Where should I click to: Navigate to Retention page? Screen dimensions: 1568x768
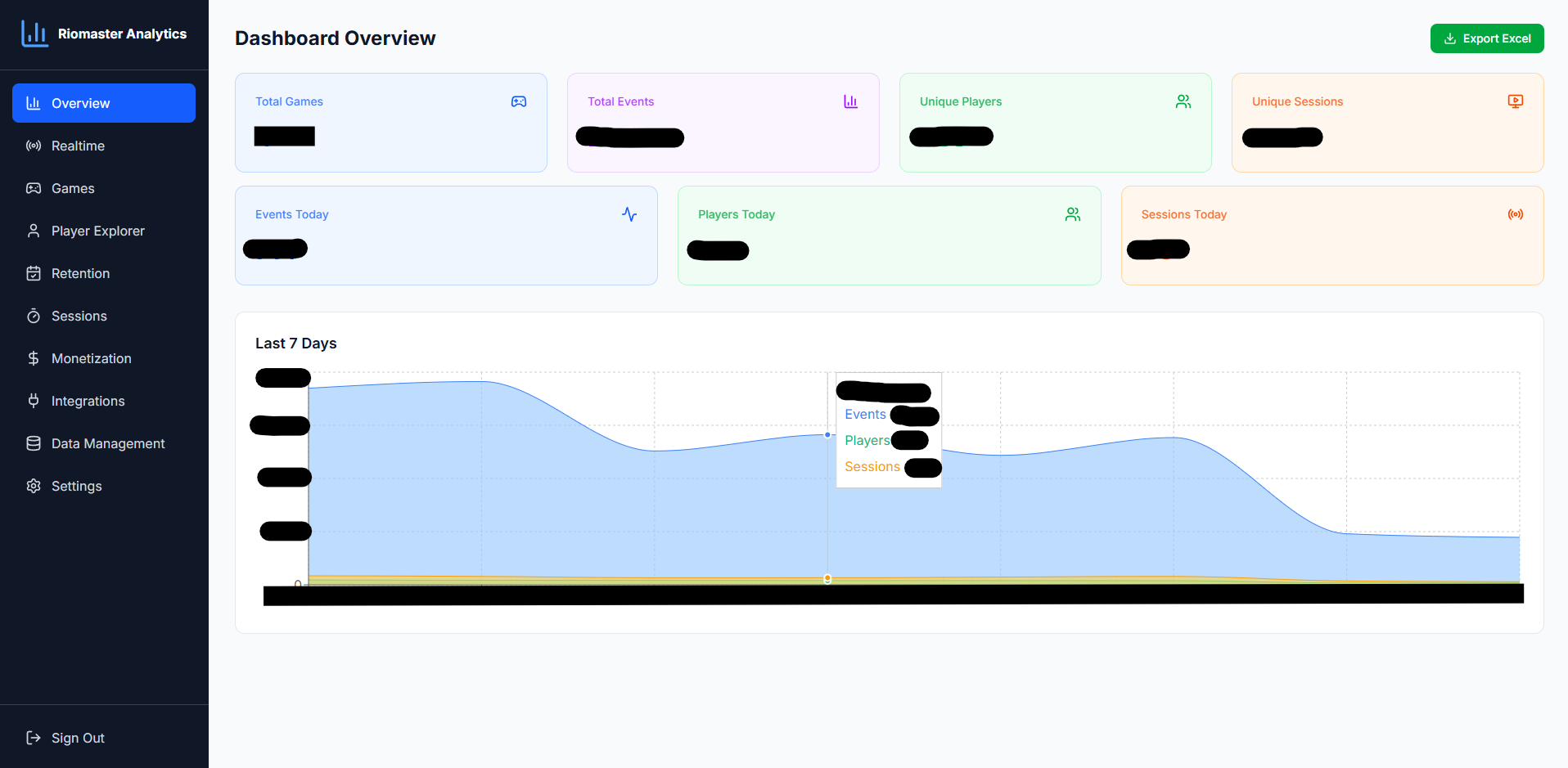(80, 273)
